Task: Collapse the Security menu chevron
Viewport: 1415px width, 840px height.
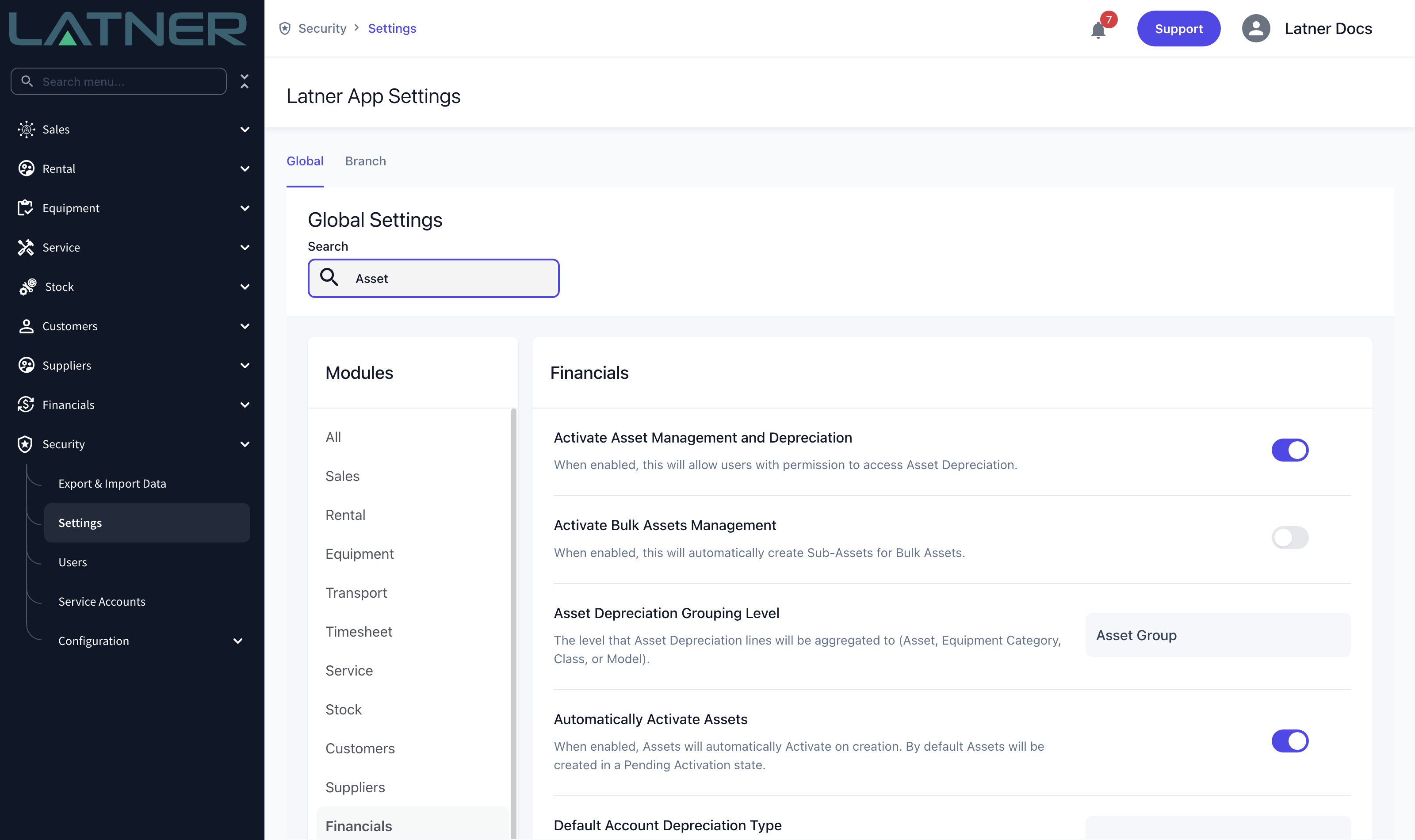Action: (245, 444)
